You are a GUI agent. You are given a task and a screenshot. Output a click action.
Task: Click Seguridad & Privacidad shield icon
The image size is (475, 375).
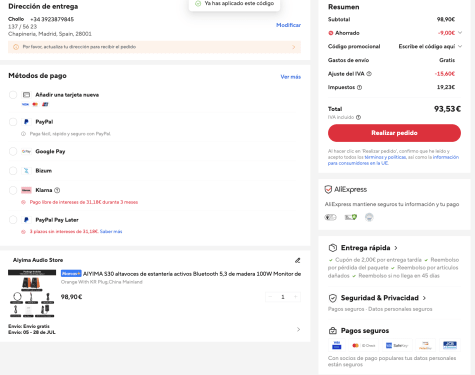(333, 298)
